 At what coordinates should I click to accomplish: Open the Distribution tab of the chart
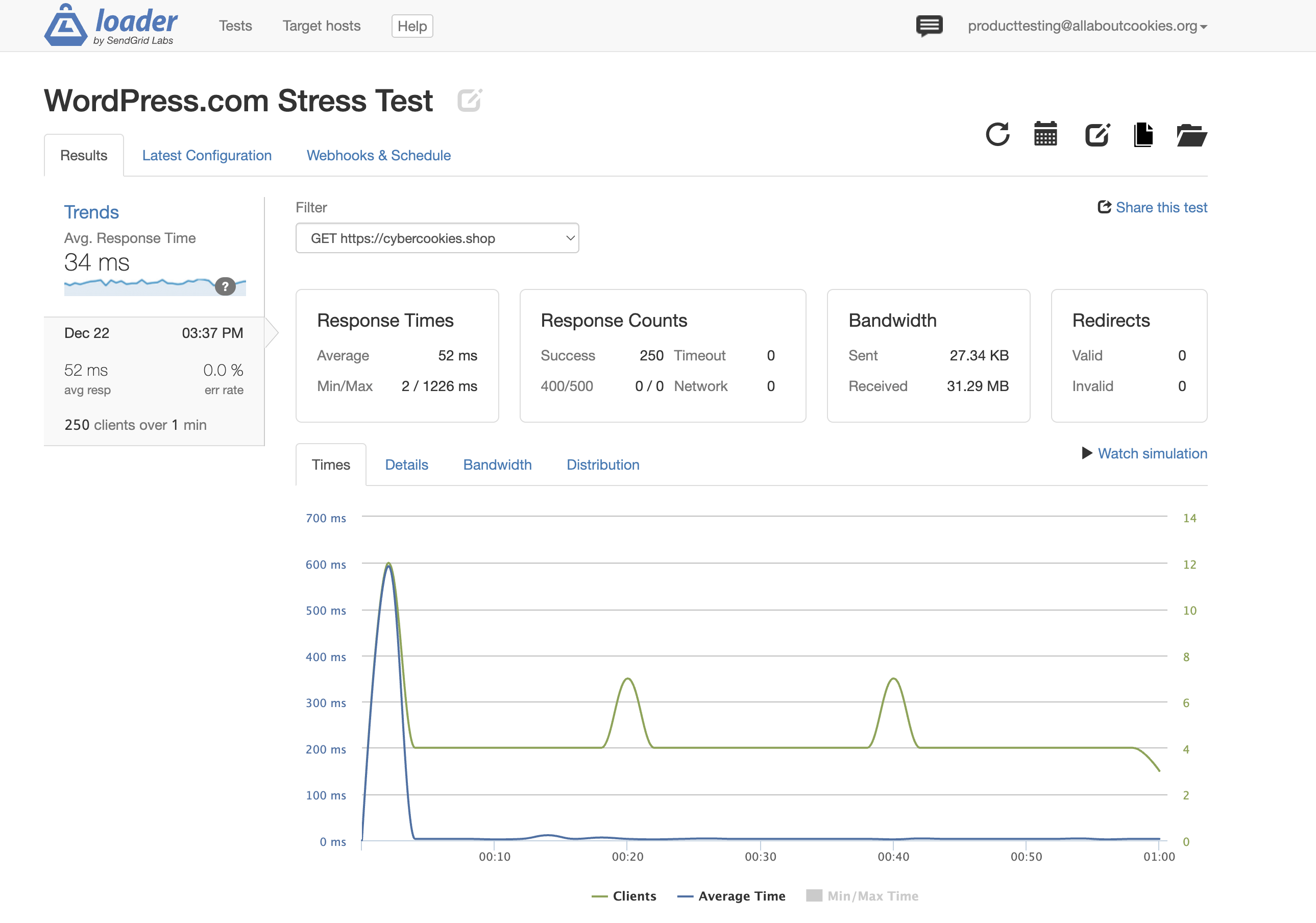(602, 465)
